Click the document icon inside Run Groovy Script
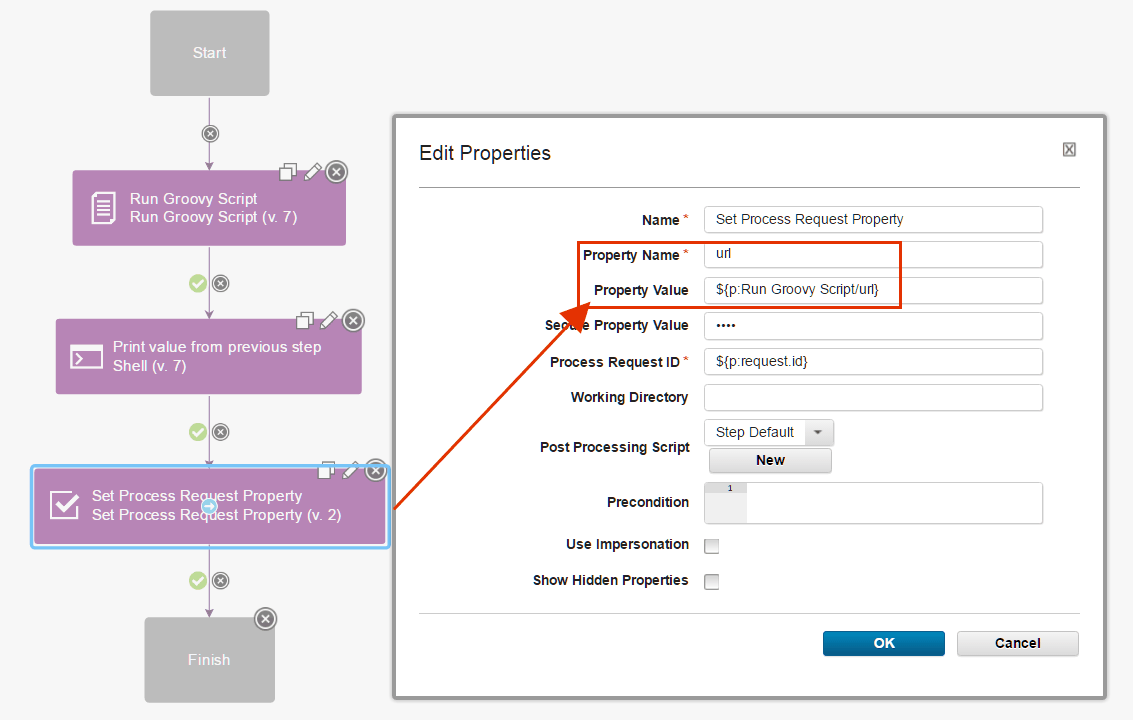Screen dimensions: 1133x720 click(x=101, y=207)
